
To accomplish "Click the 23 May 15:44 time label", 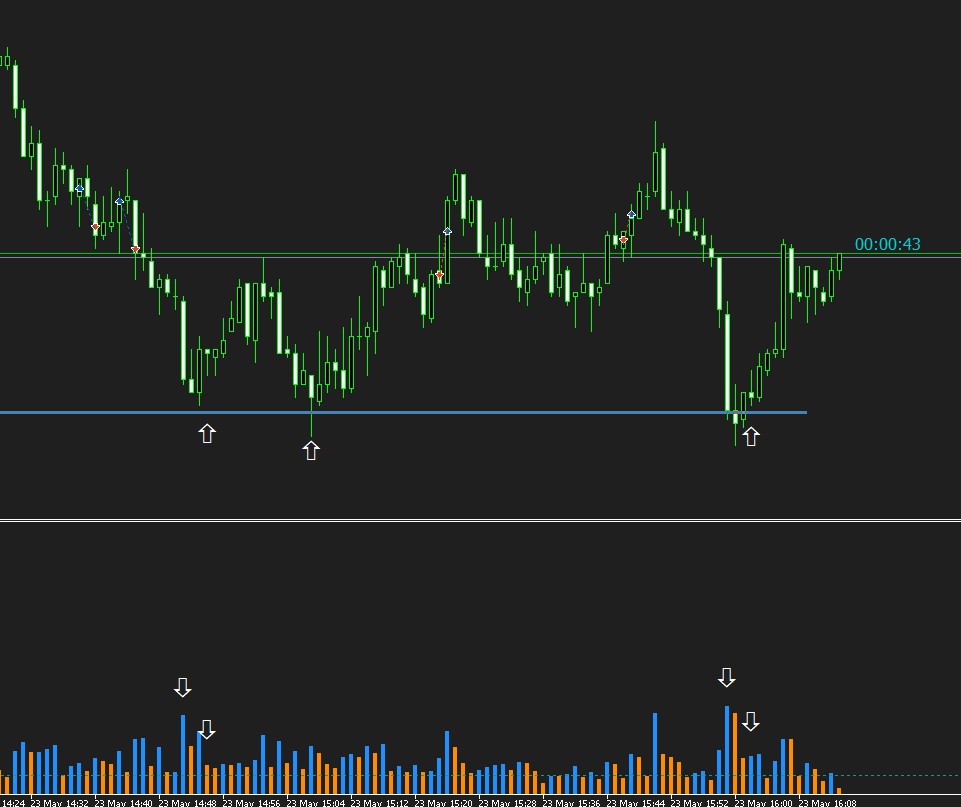I will 636,803.
